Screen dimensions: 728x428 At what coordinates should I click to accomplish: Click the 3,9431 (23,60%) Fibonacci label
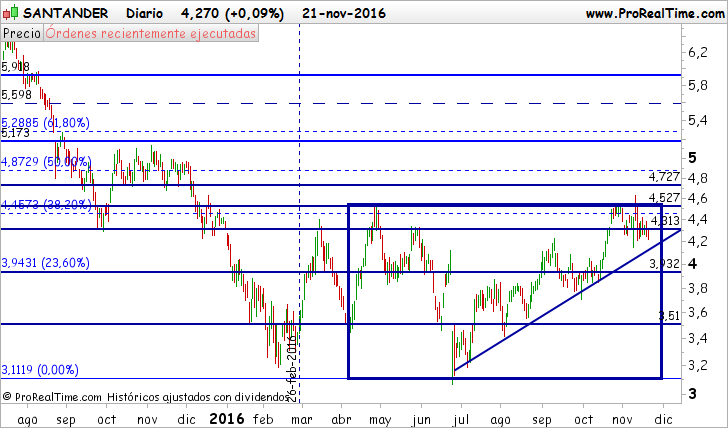pos(46,263)
